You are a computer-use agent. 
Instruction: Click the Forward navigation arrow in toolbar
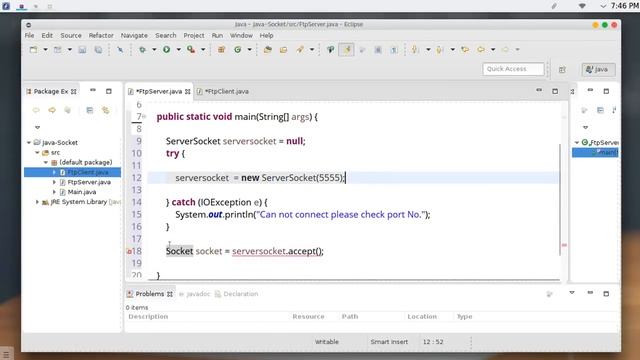[505, 49]
